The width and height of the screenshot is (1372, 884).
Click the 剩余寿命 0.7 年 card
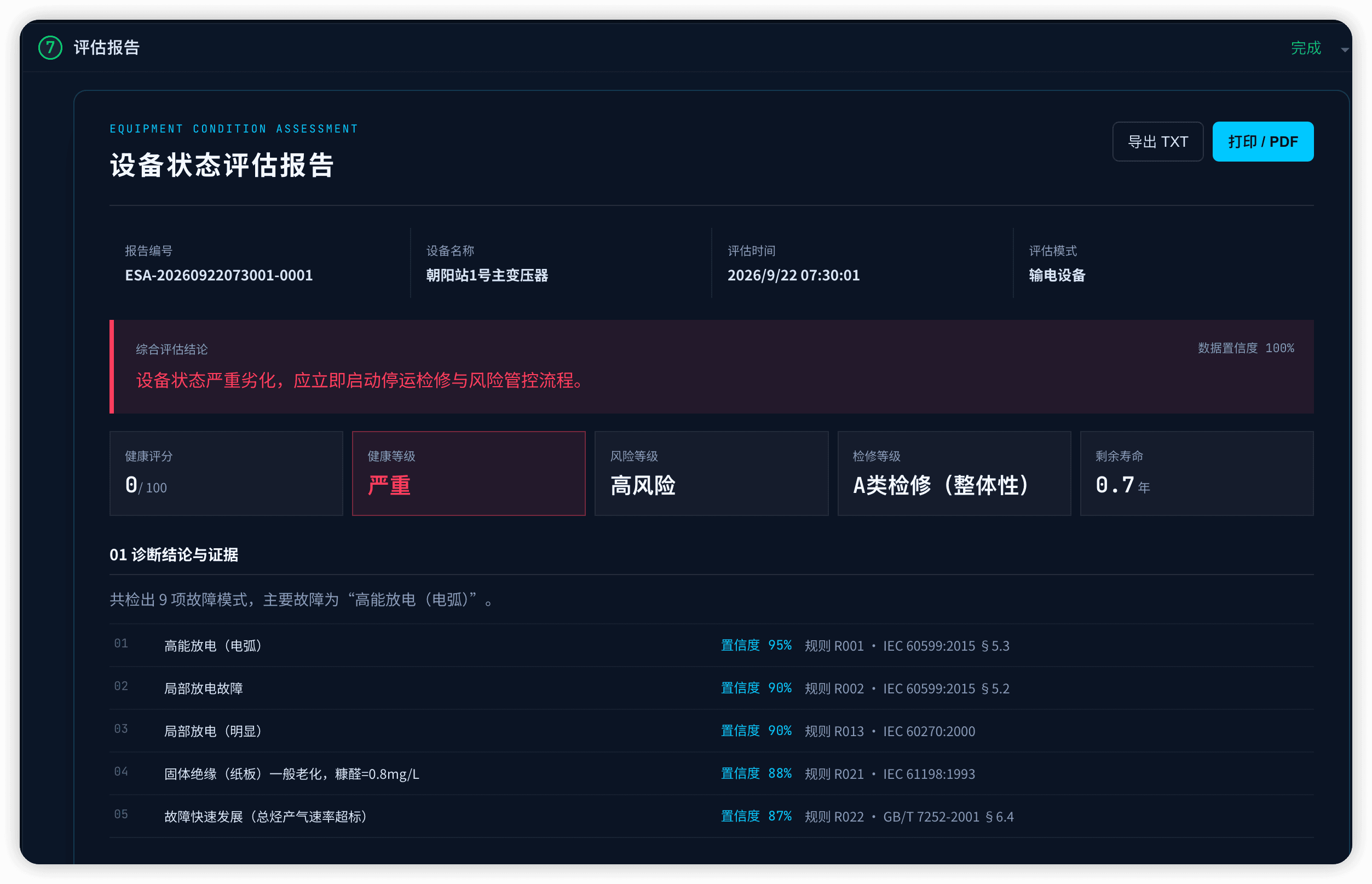1196,473
